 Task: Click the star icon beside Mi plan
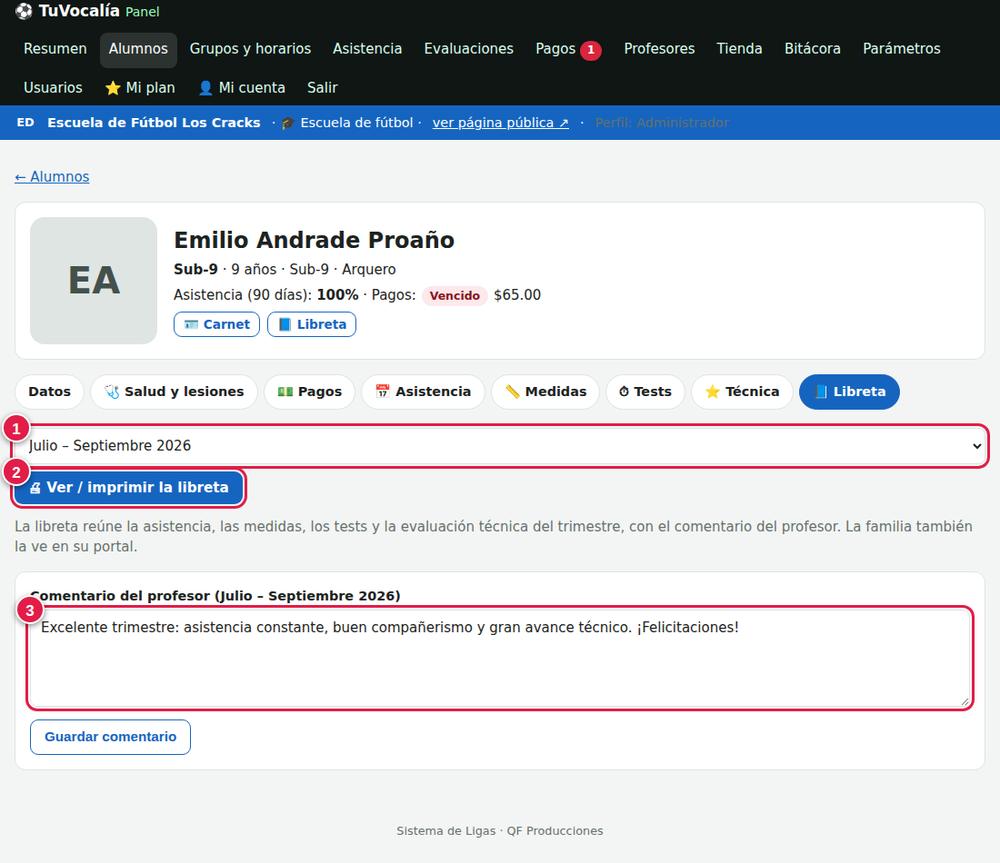pyautogui.click(x=113, y=88)
